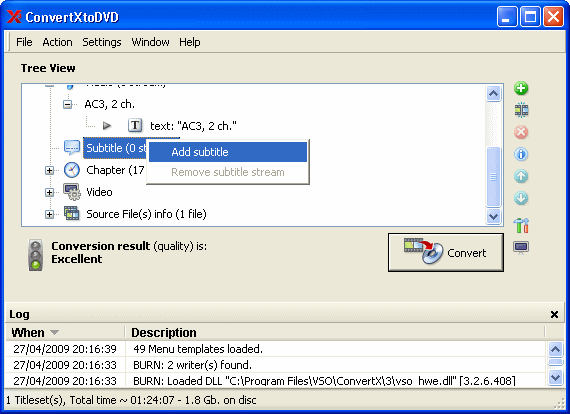The image size is (570, 414).
Task: Click the log scroll up arrow
Action: [x=555, y=349]
